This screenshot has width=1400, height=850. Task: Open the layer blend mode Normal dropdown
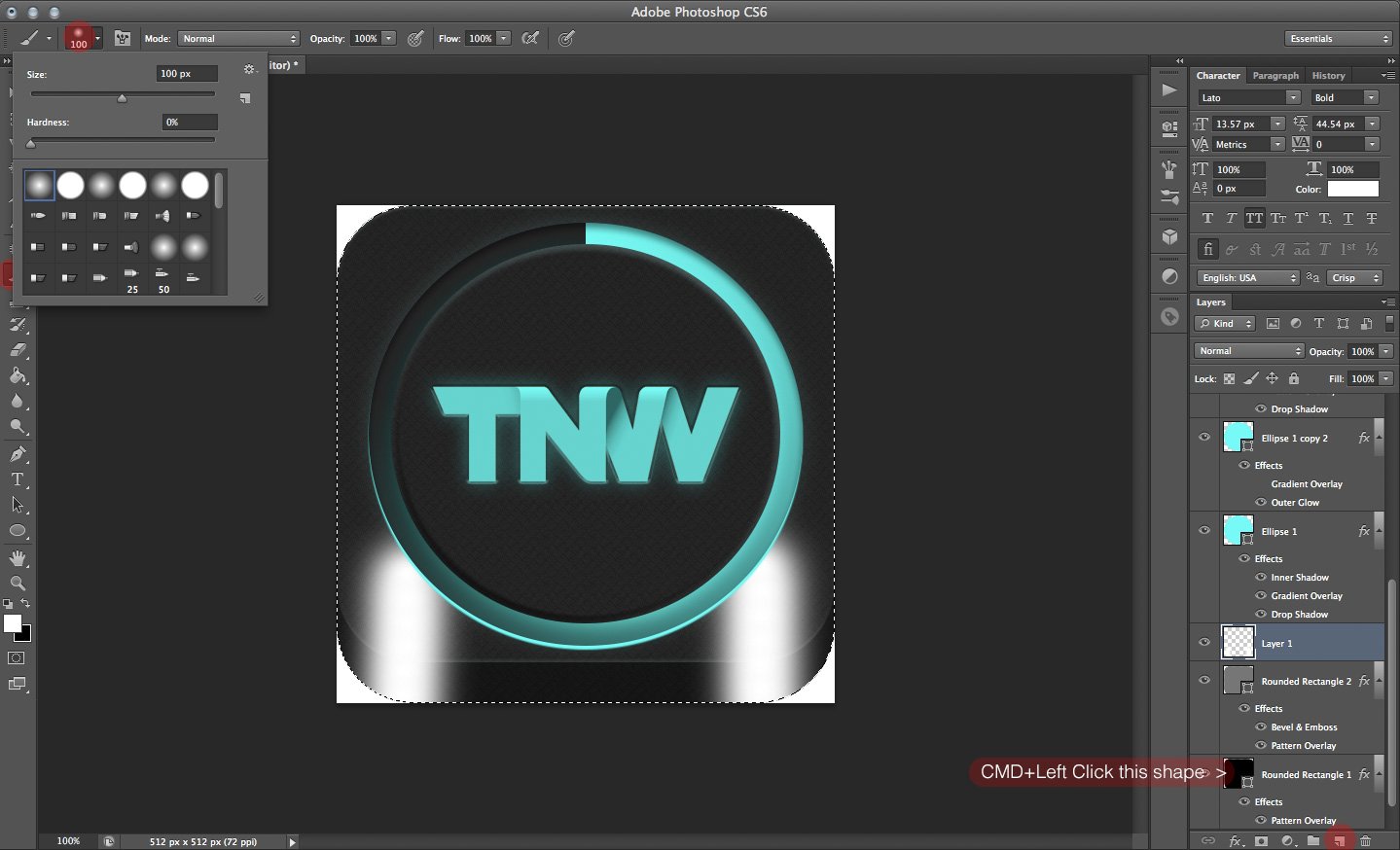(1249, 351)
